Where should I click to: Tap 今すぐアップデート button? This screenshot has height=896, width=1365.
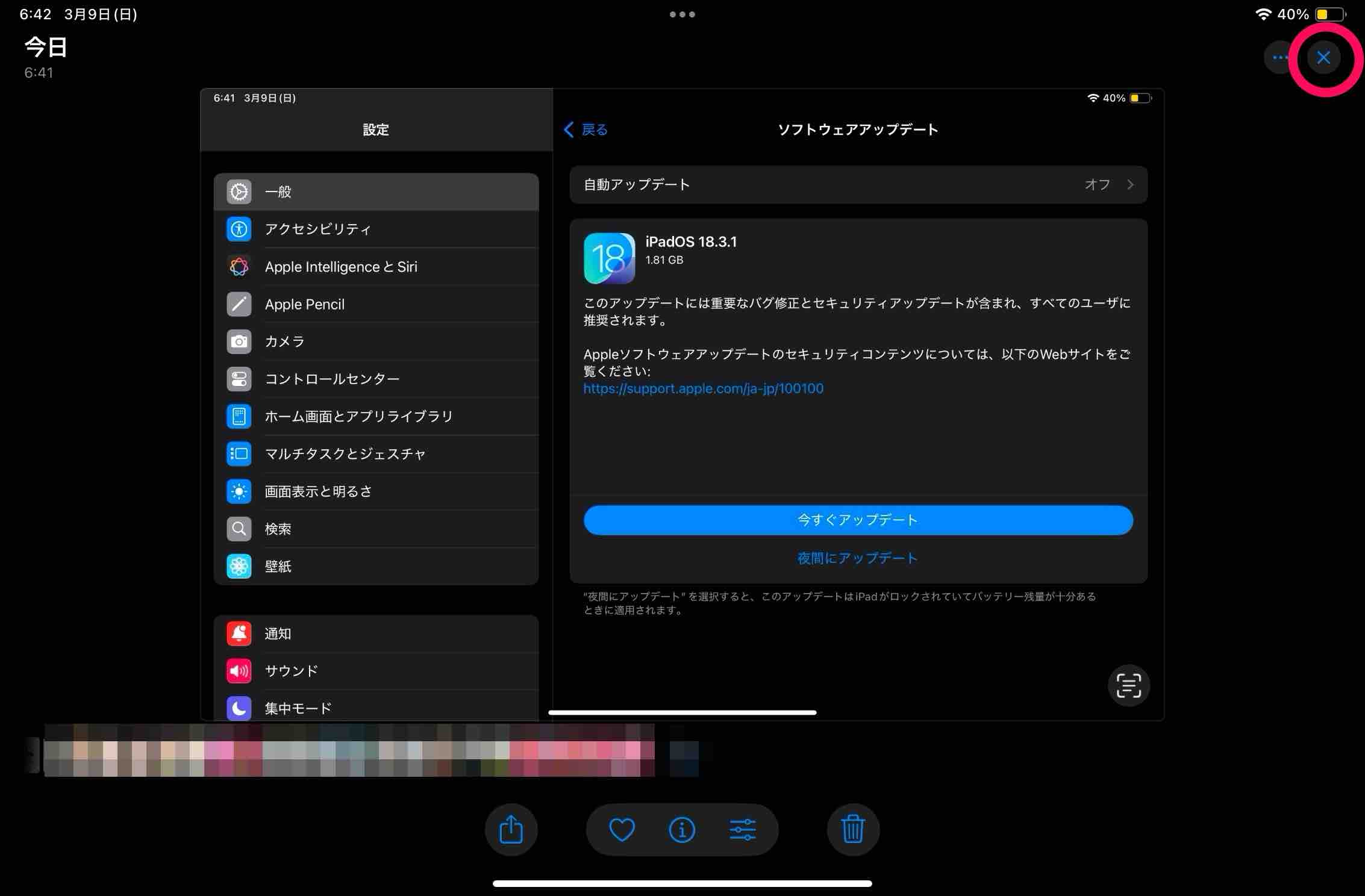click(x=858, y=520)
